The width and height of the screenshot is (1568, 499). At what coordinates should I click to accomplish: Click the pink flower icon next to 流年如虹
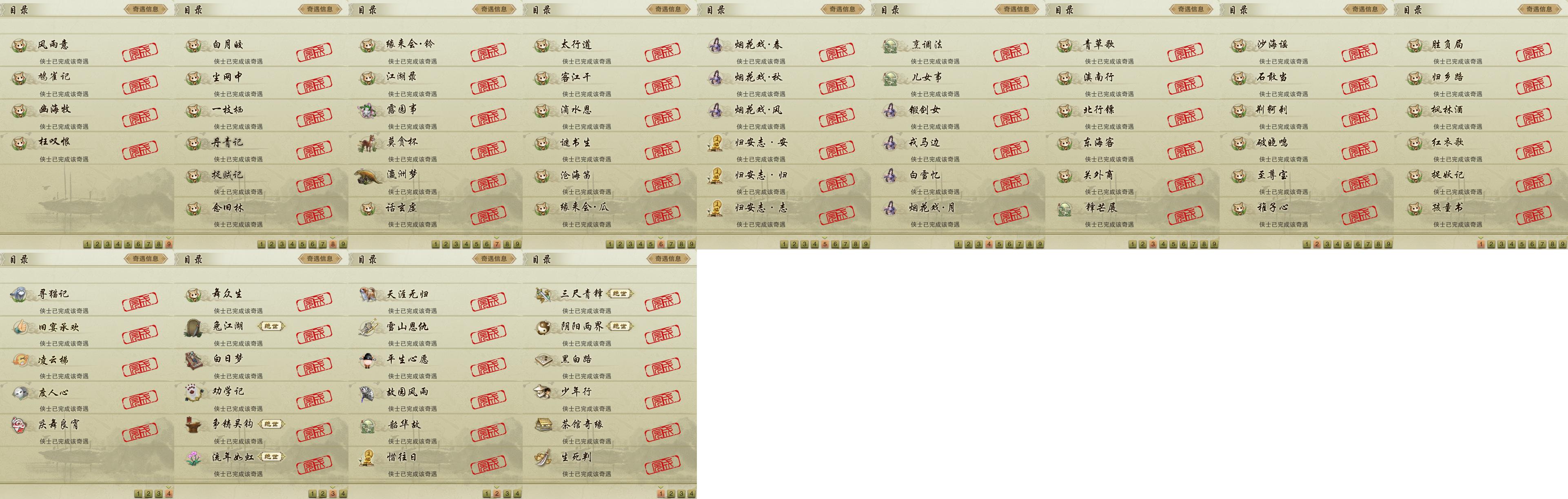pos(194,457)
